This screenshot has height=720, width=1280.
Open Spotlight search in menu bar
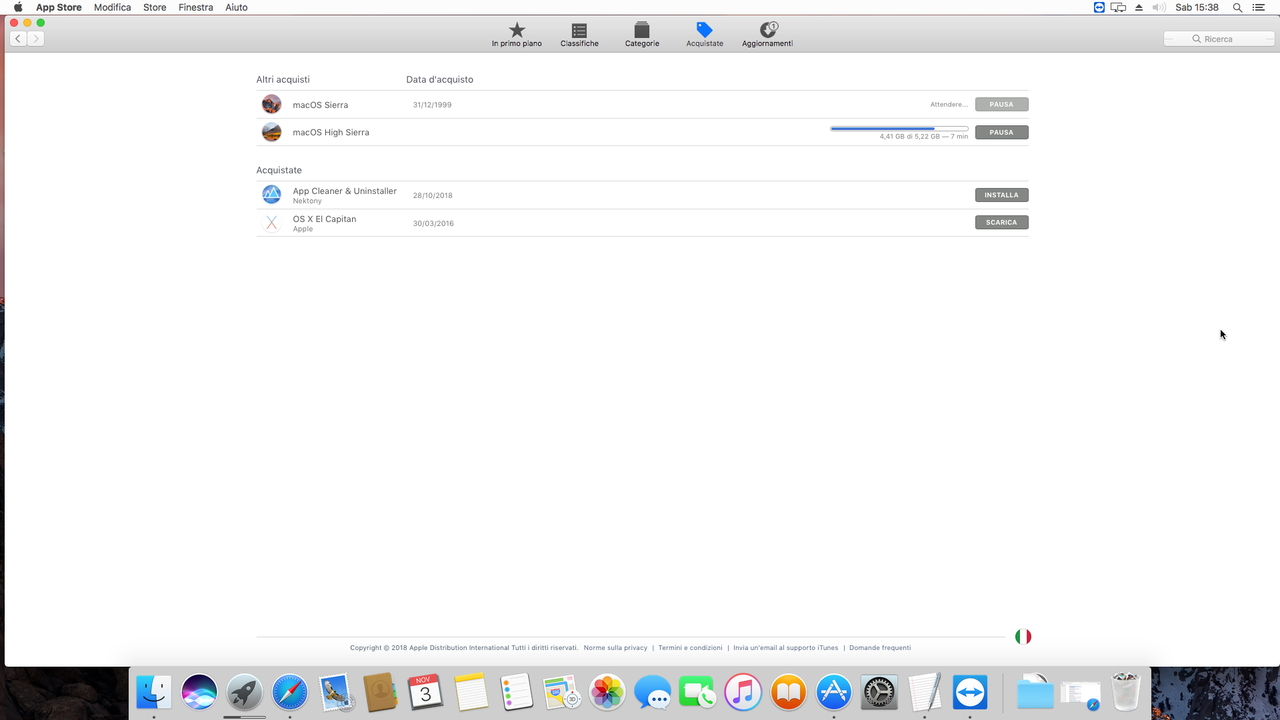(1237, 7)
